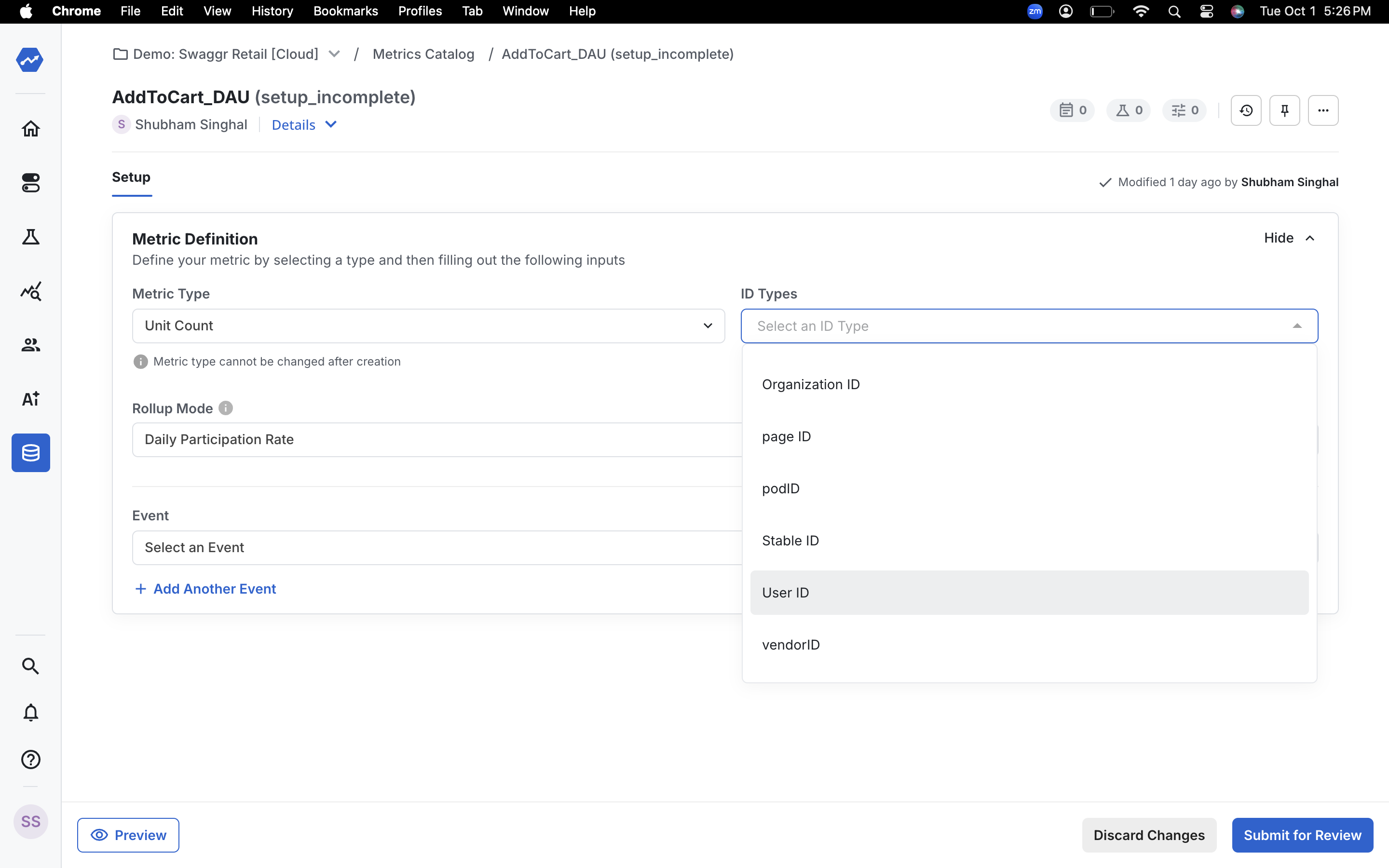This screenshot has width=1389, height=868.
Task: Open the three-dots more options menu
Action: pos(1323,110)
